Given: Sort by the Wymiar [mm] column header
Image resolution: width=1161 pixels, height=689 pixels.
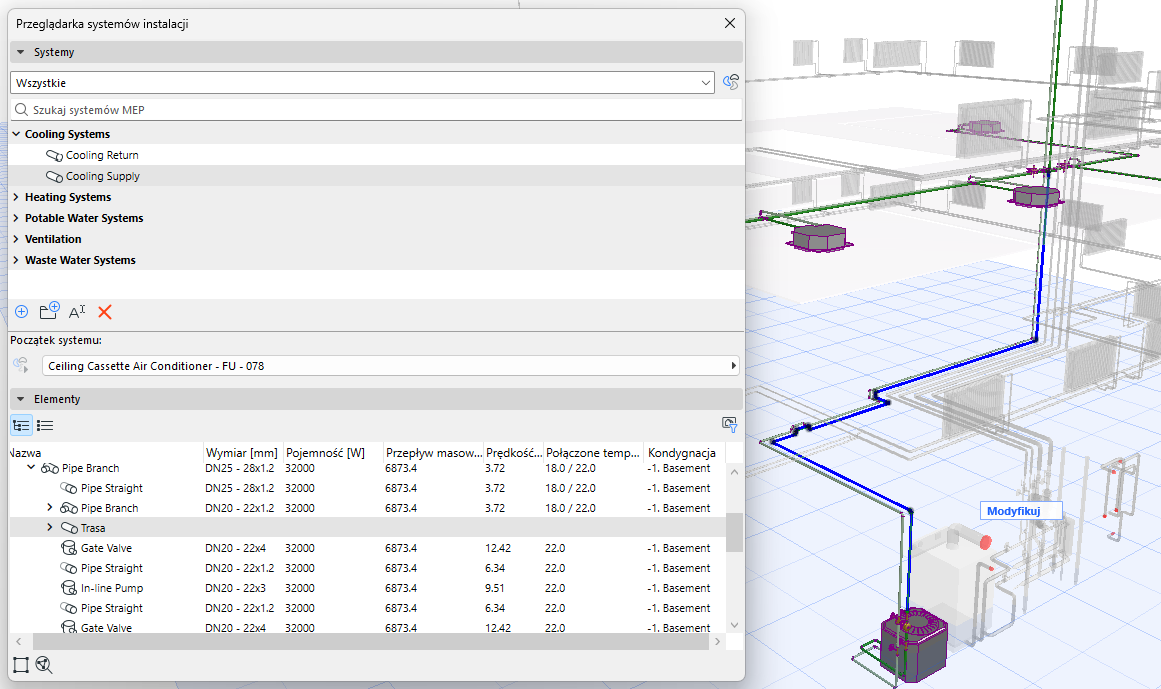Looking at the screenshot, I should (x=242, y=452).
